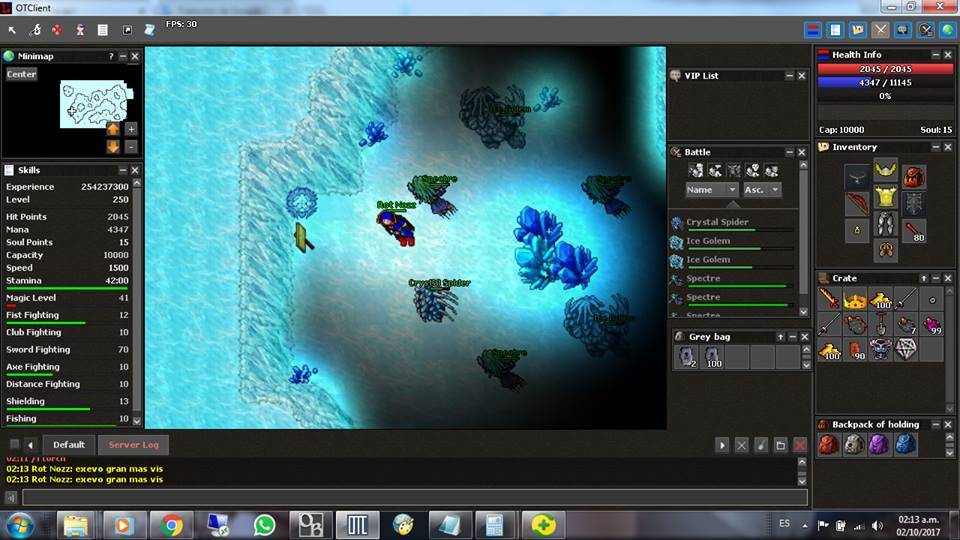
Task: Open the Asc. order dropdown in Battle
Action: pos(761,190)
